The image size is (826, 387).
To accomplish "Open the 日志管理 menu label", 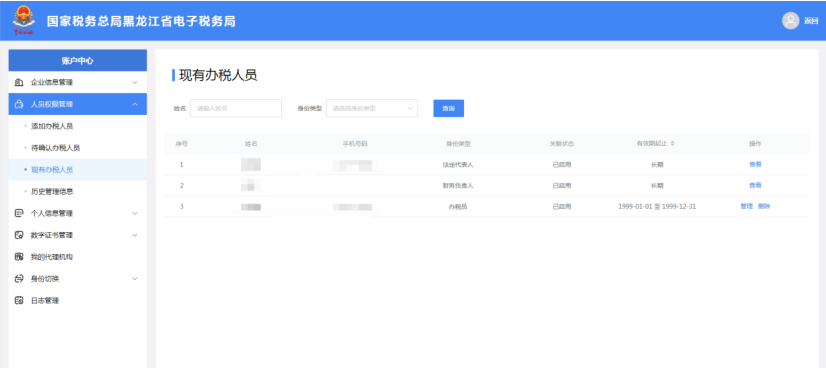I will 45,301.
